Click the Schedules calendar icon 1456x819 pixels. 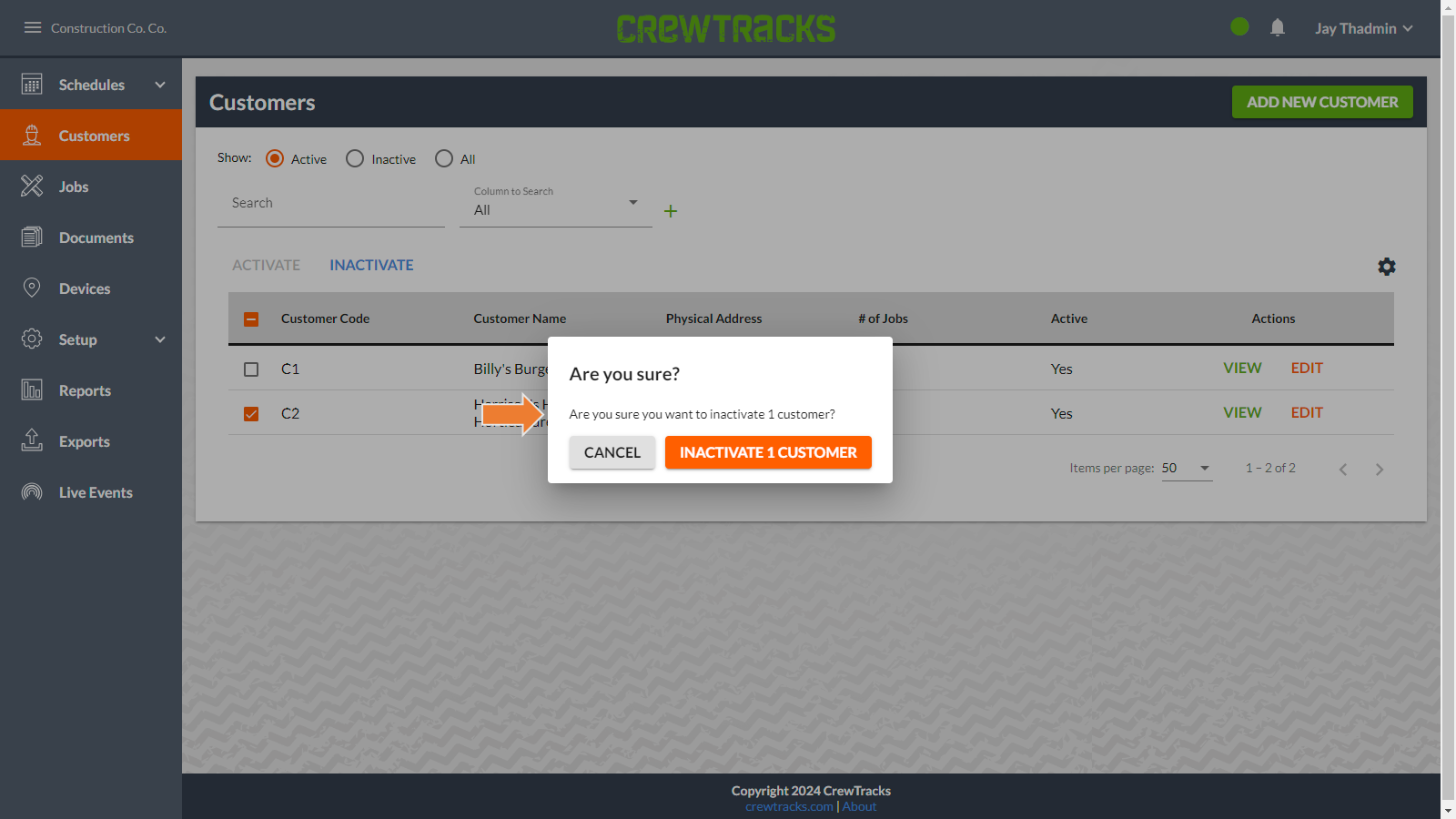pos(32,85)
